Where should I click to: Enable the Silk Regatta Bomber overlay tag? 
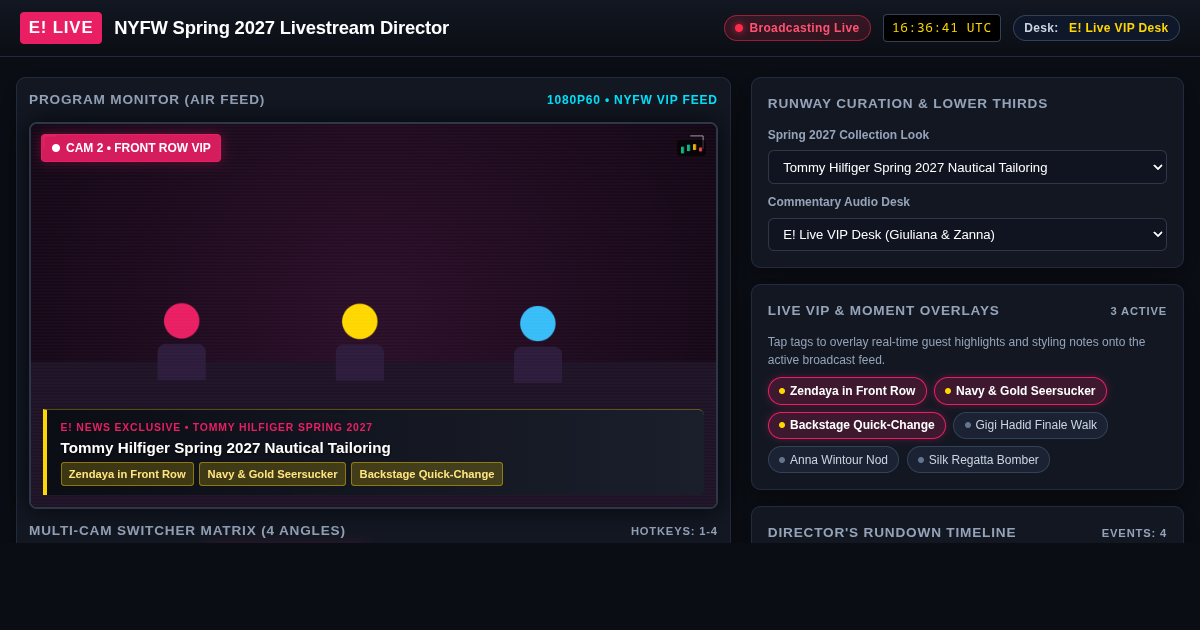pyautogui.click(x=978, y=460)
